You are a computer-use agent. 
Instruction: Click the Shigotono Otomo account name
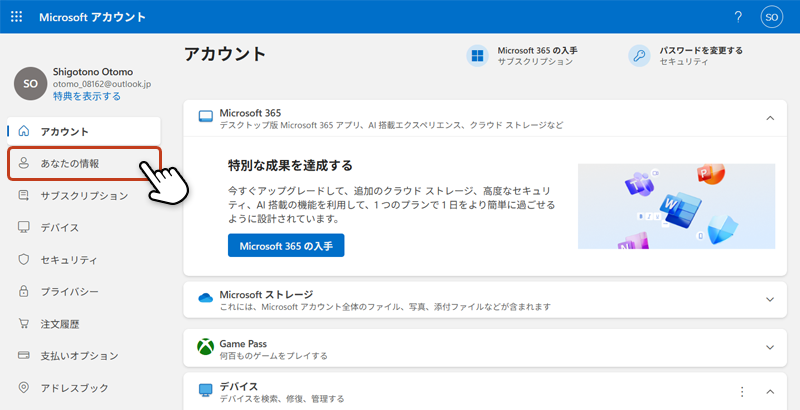pos(93,72)
